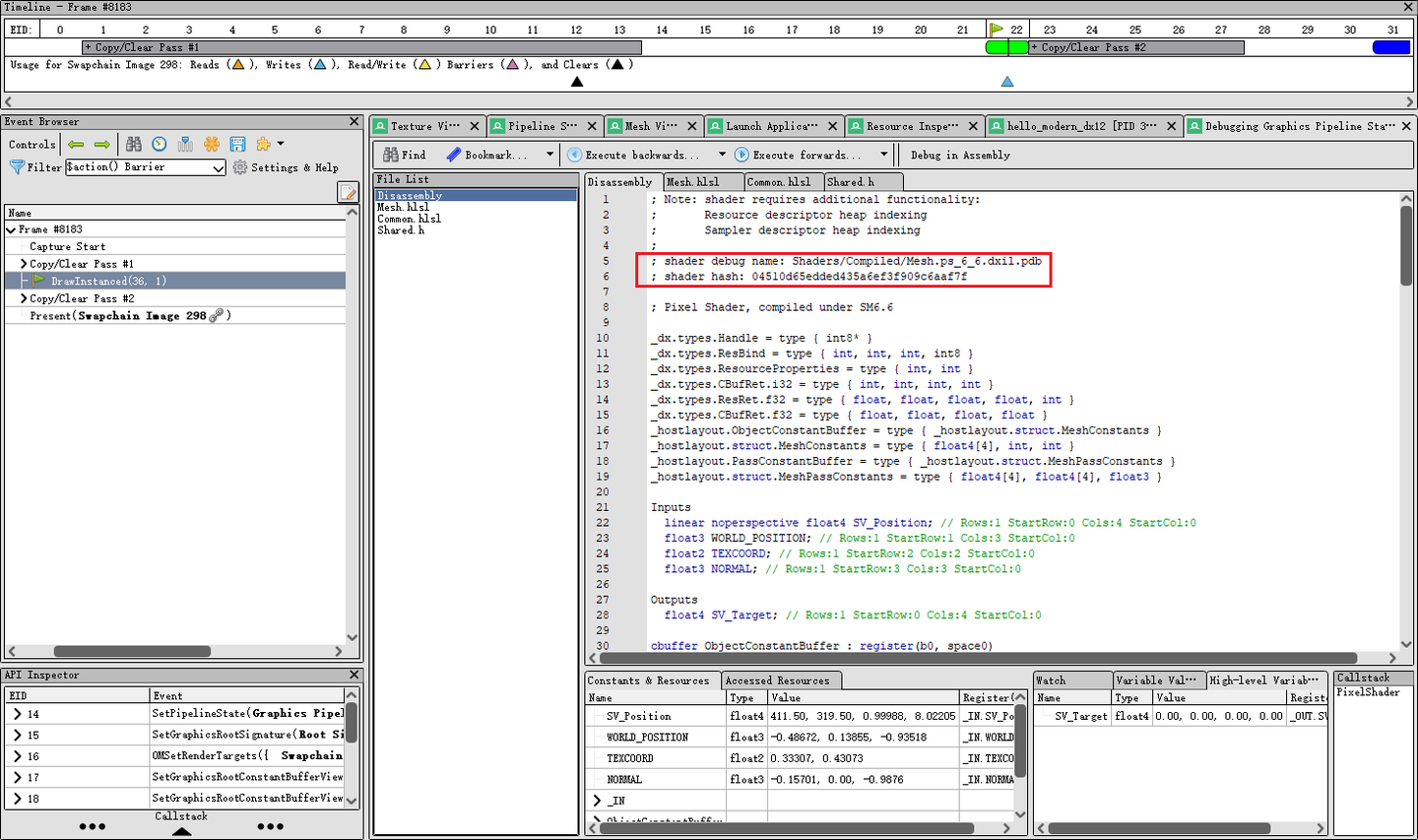
Task: Click the Find button in shader toolbar
Action: tap(405, 156)
